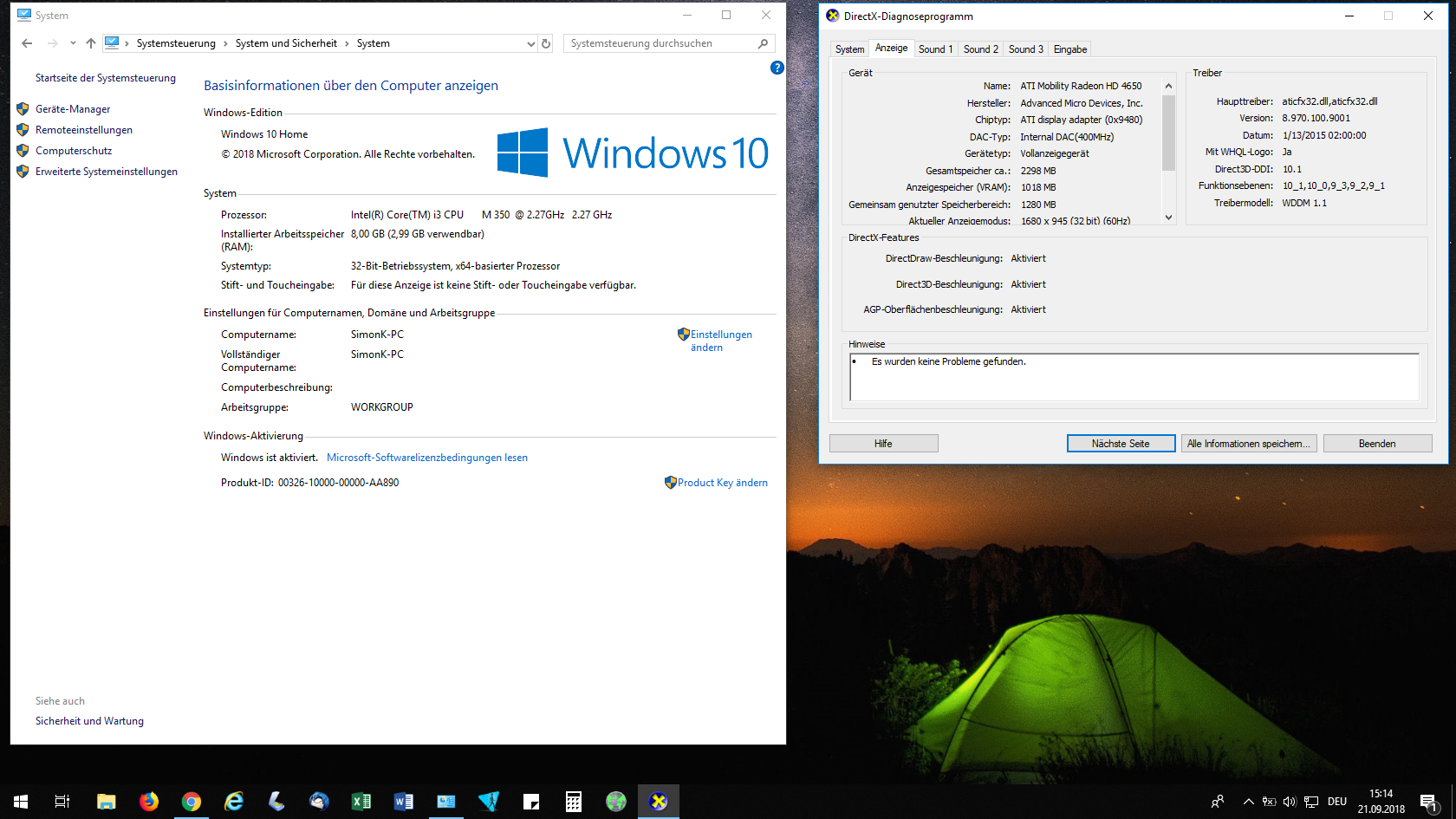
Task: Open Calculator from the taskbar
Action: pyautogui.click(x=574, y=802)
